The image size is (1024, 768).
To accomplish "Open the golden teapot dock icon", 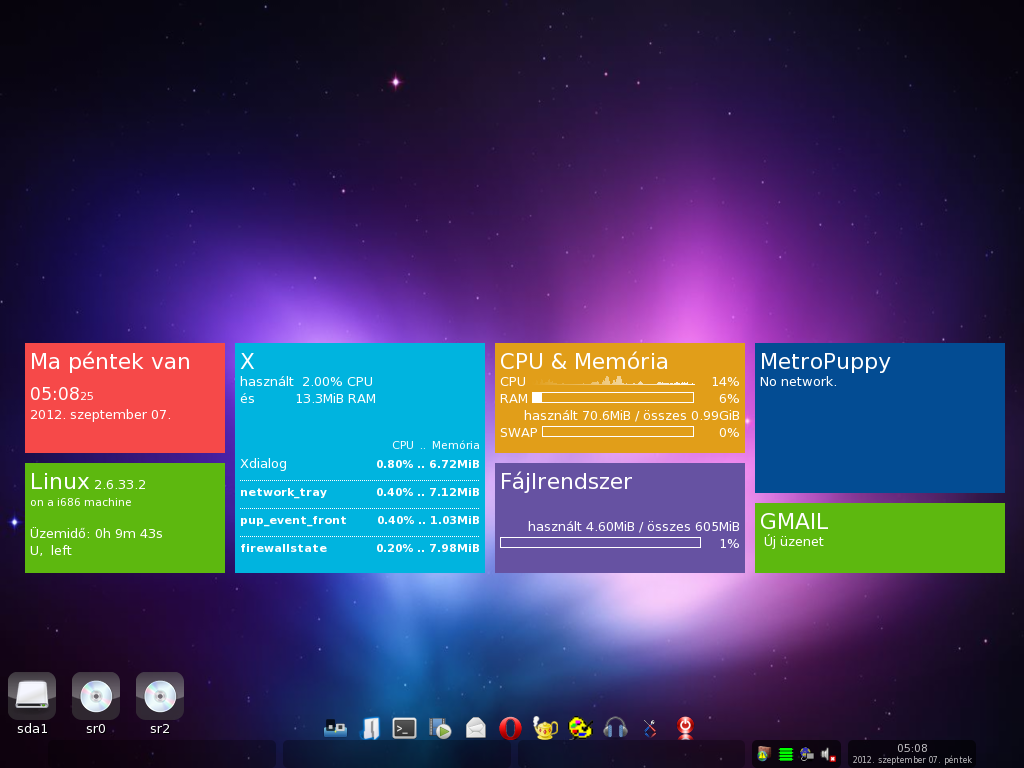I will click(x=545, y=729).
